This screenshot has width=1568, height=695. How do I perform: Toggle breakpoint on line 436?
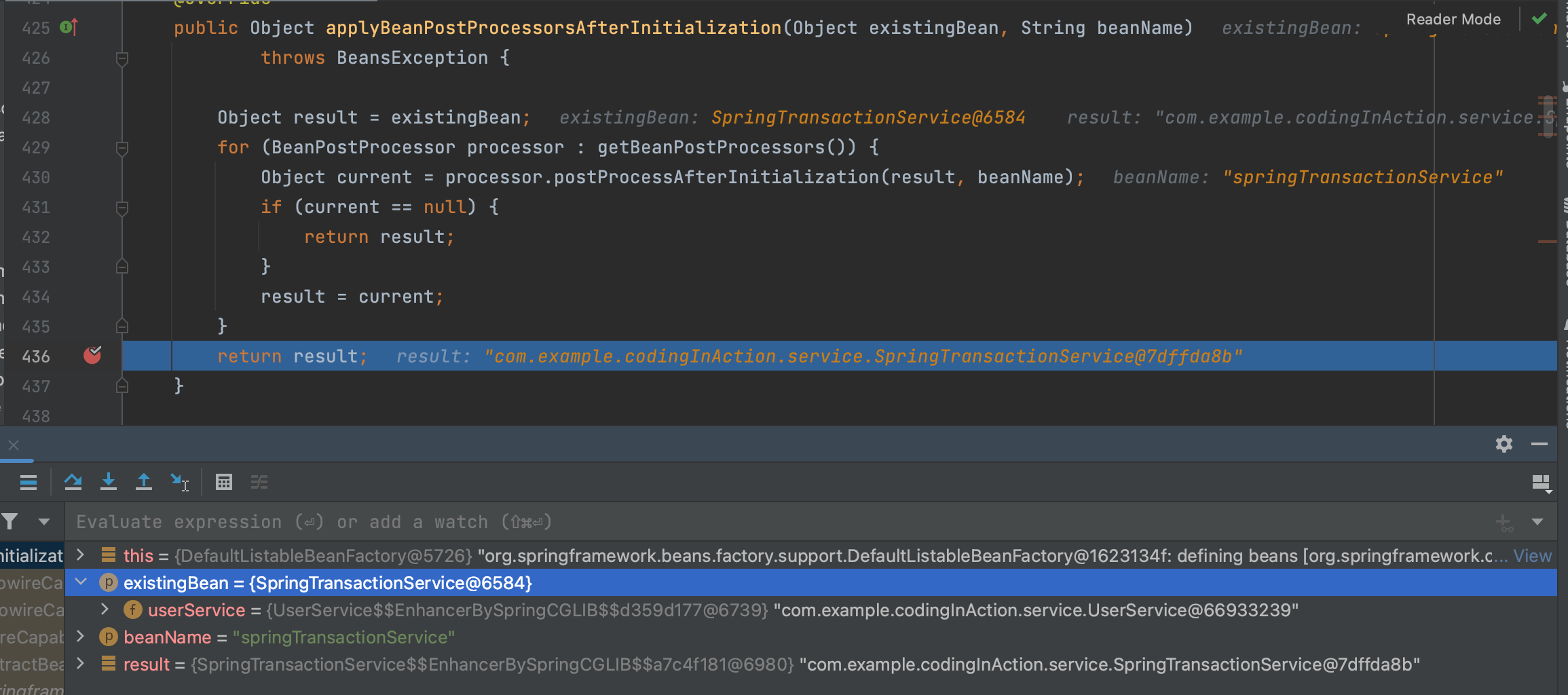pyautogui.click(x=92, y=356)
